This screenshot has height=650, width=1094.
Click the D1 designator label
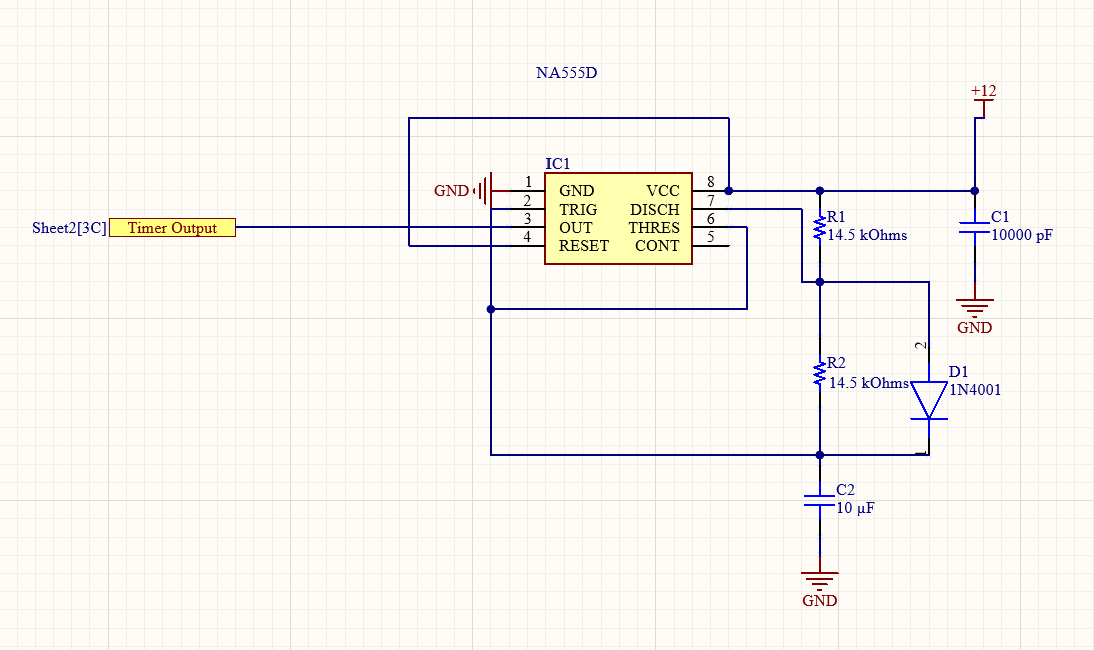pos(958,372)
